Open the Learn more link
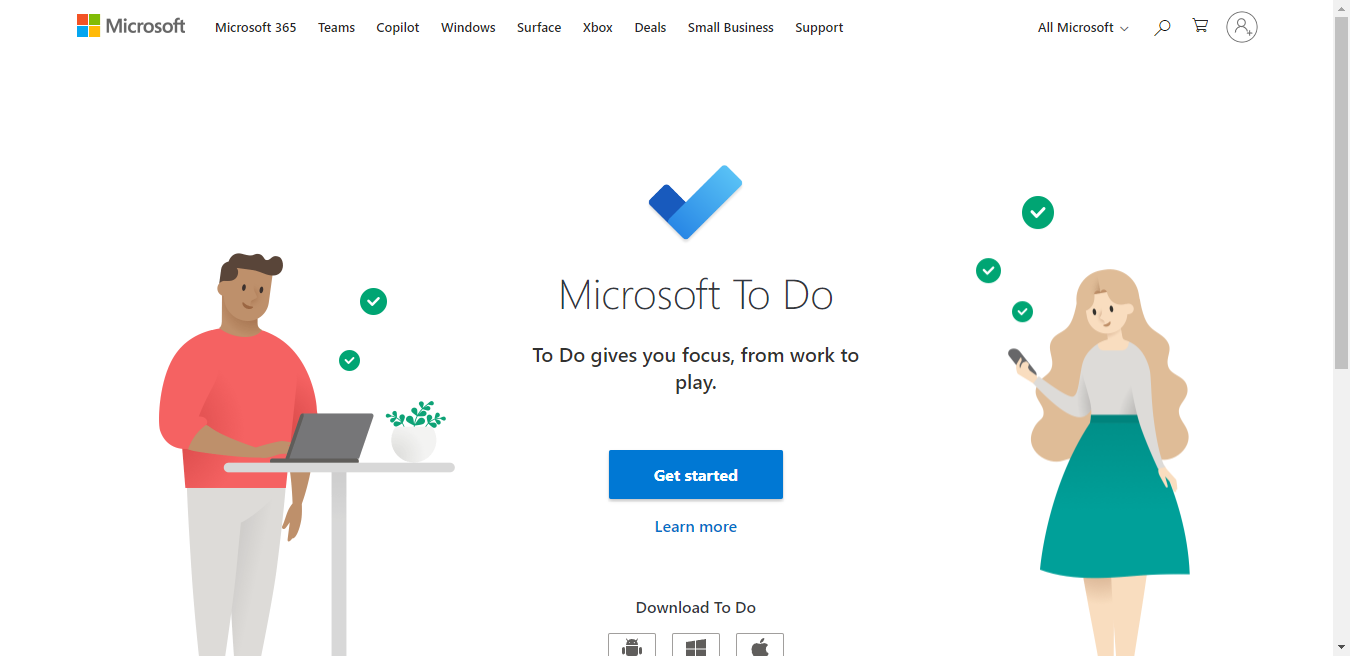The image size is (1350, 656). [x=695, y=526]
